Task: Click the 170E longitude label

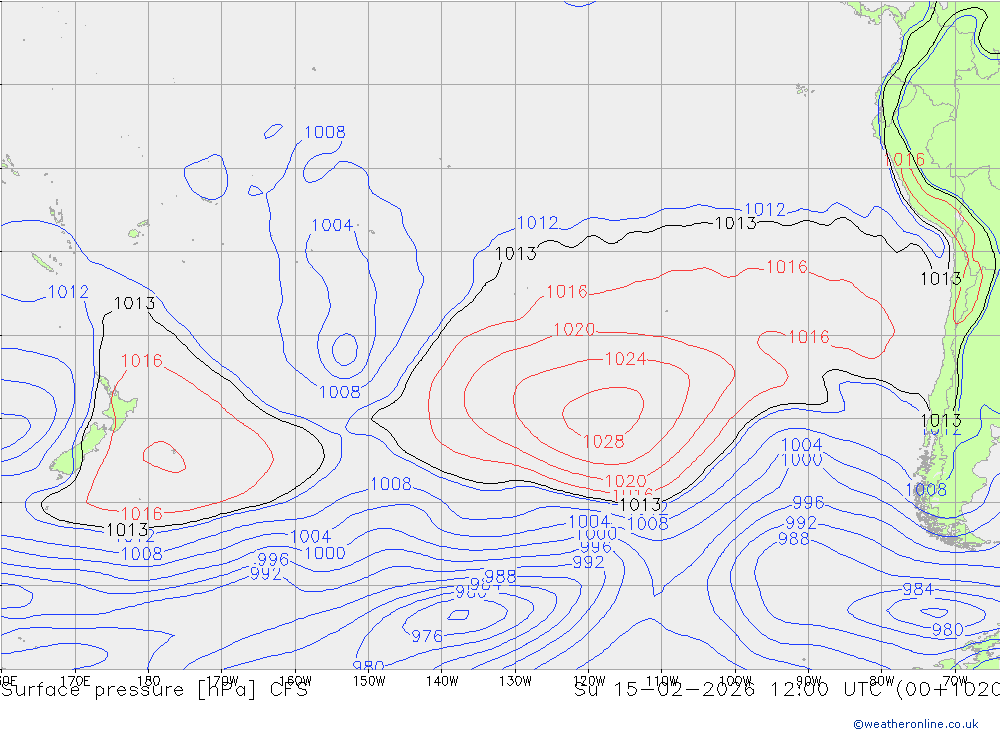Action: 75,681
